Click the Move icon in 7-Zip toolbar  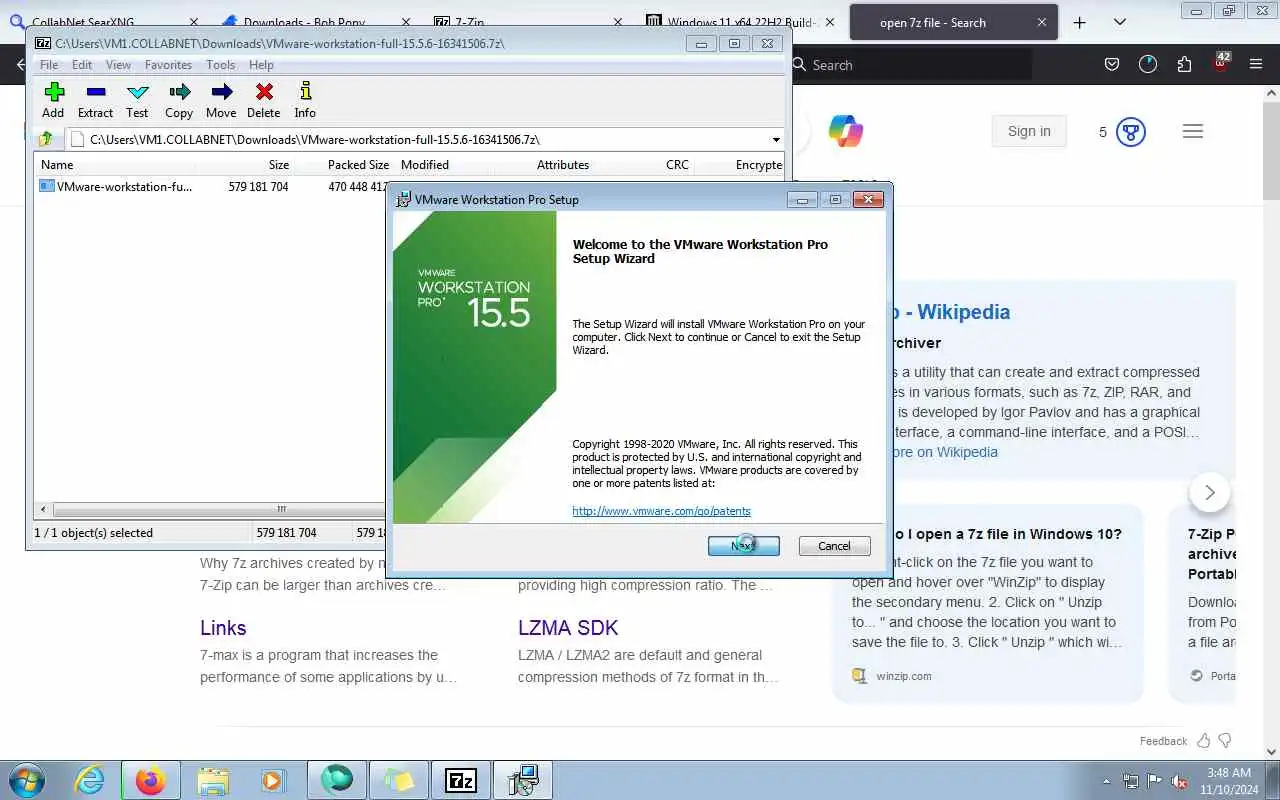point(221,92)
